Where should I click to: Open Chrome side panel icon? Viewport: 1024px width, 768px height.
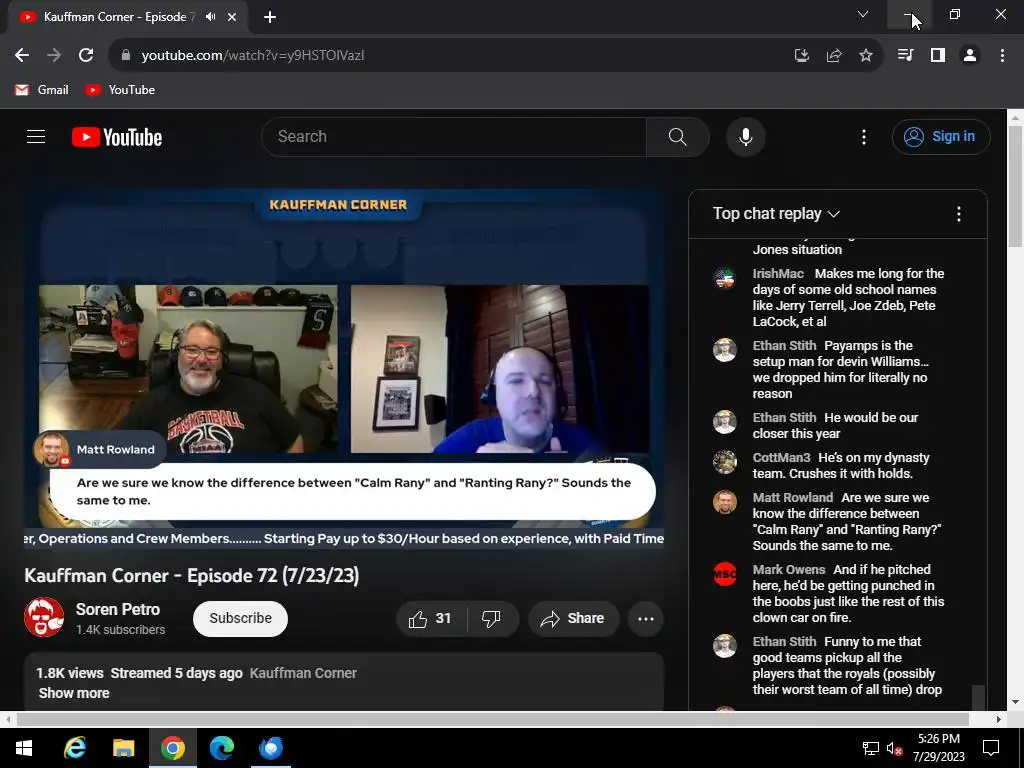click(x=938, y=56)
